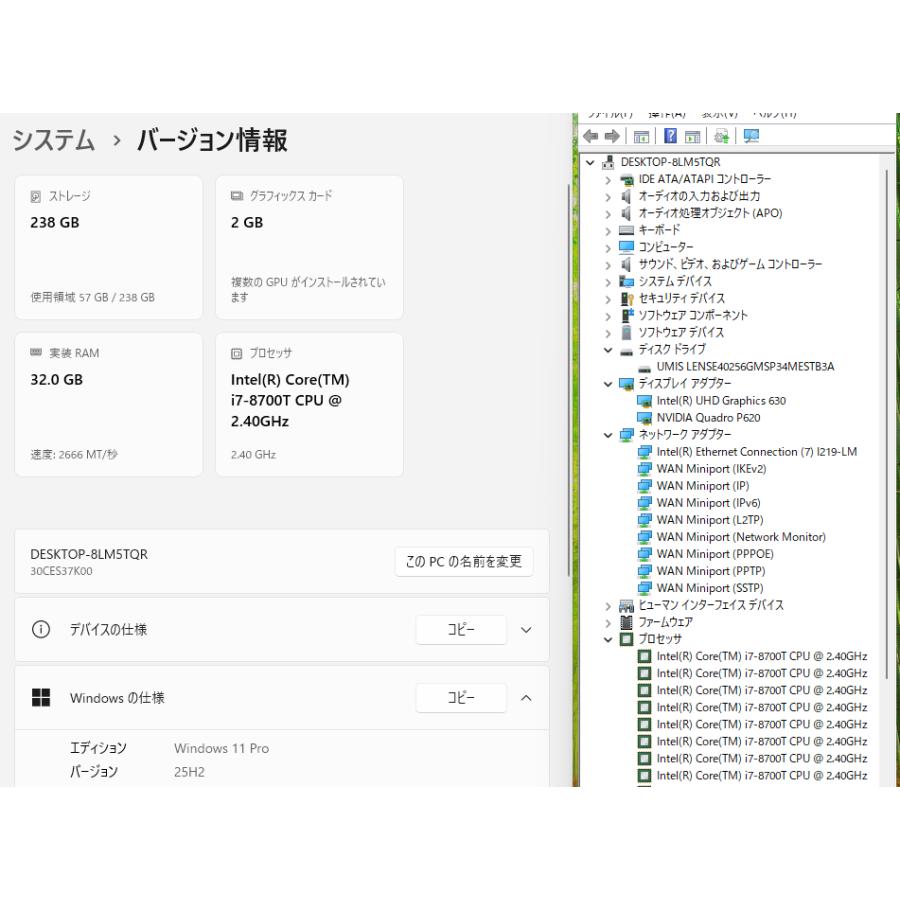Viewport: 900px width, 900px height.
Task: Select WAN Miniport (Network Monitor) entry
Action: click(x=741, y=537)
